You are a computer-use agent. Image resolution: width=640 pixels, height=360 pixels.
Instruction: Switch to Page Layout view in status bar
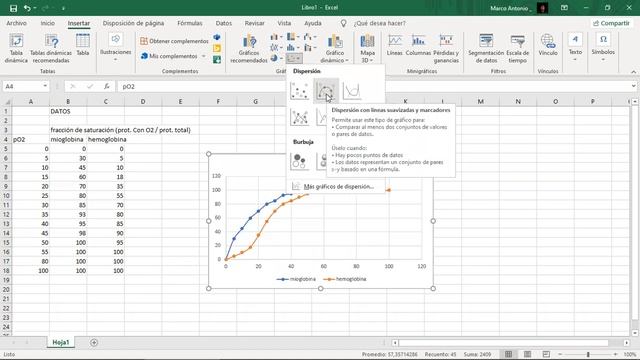point(527,354)
